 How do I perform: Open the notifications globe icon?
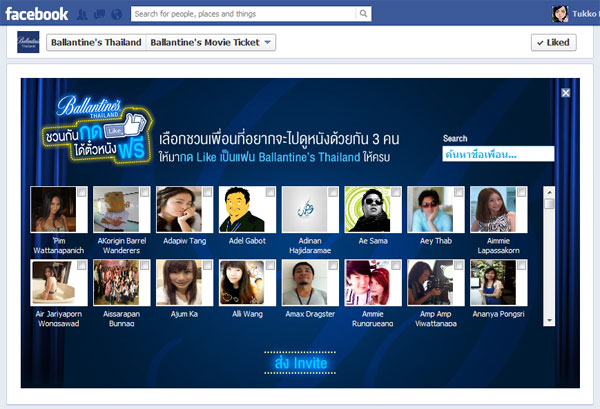(116, 15)
